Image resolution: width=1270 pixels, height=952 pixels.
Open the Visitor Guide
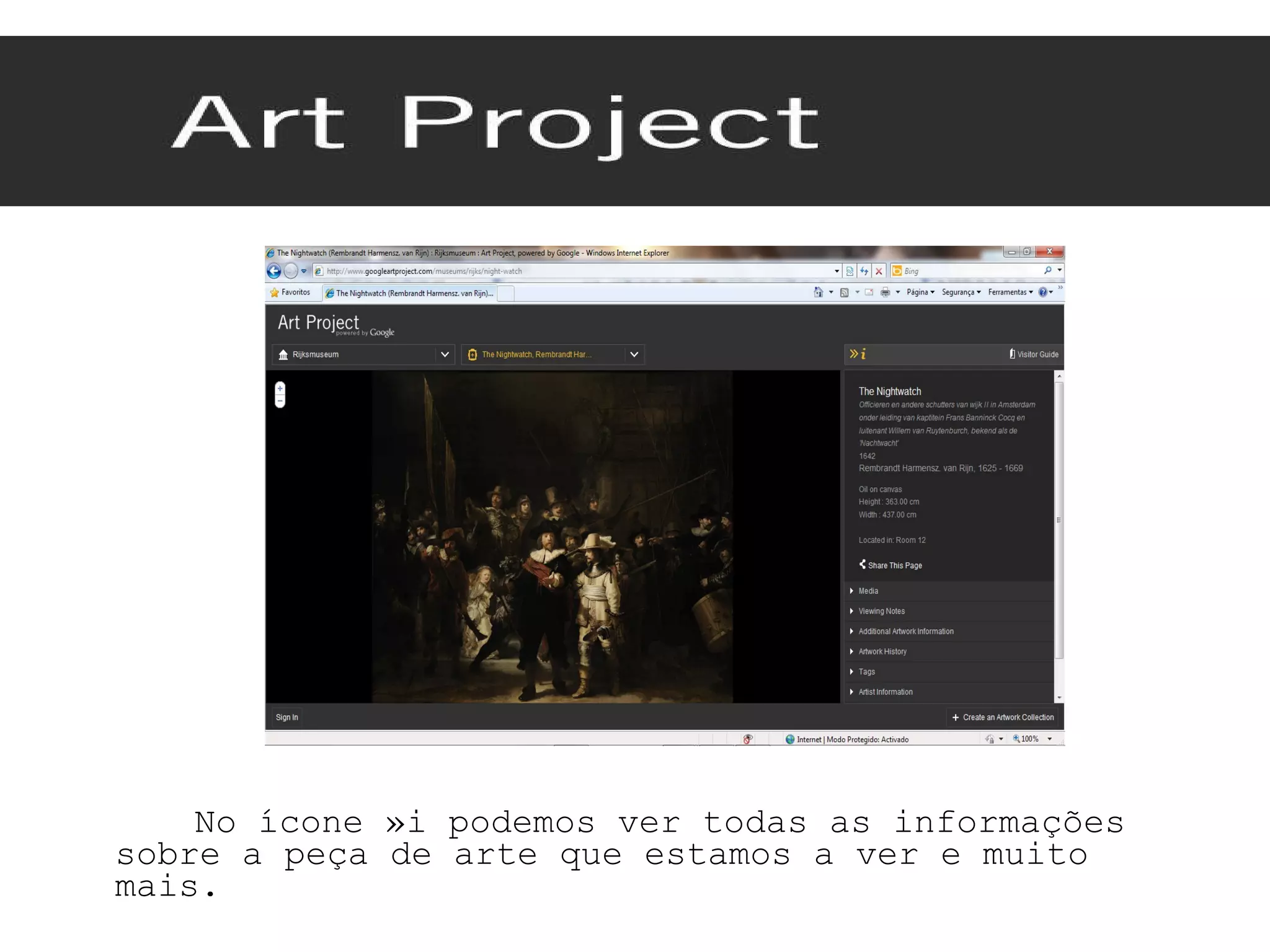1034,354
